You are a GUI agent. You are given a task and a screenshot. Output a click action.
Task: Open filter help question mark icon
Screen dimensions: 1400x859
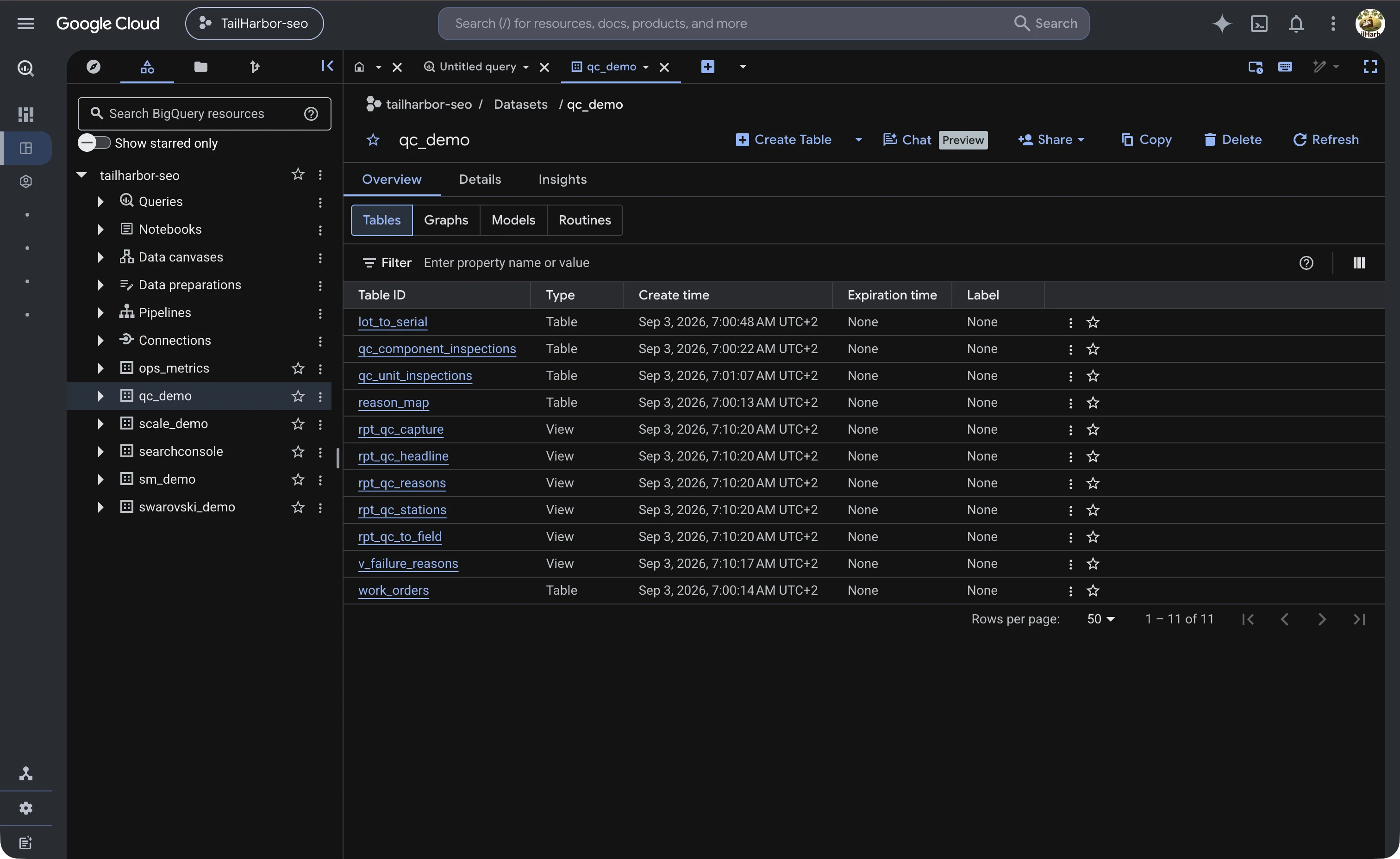pos(1306,263)
